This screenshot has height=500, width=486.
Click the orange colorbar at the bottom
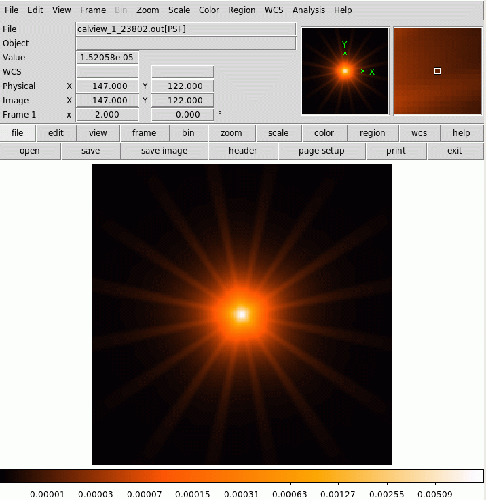(242, 476)
